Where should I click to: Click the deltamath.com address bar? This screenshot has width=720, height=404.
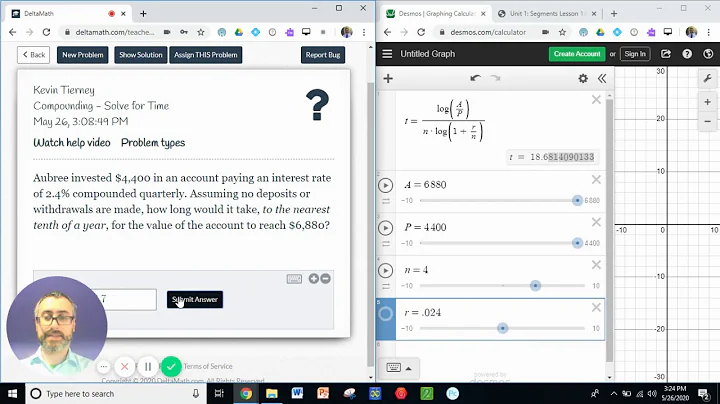tap(115, 32)
